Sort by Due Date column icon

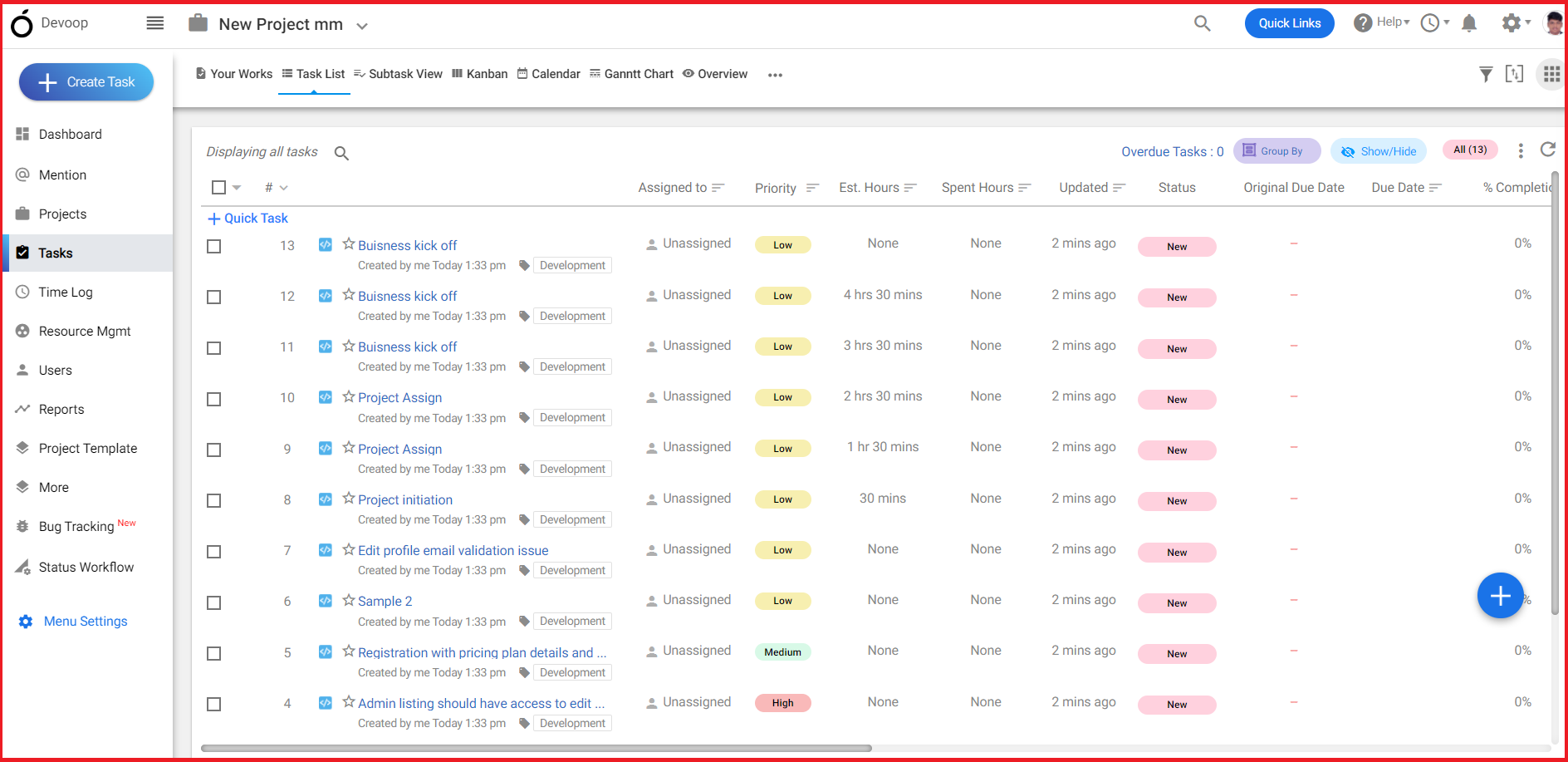(x=1435, y=188)
